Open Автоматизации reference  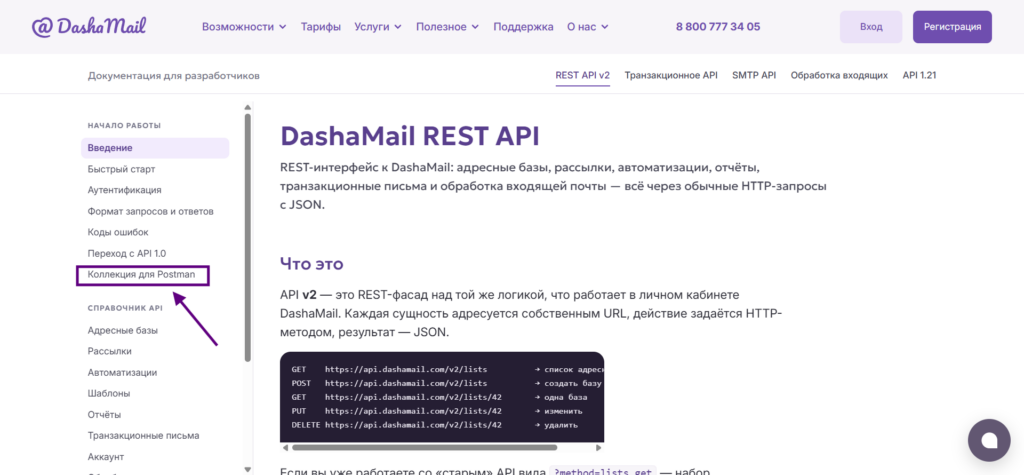[122, 372]
